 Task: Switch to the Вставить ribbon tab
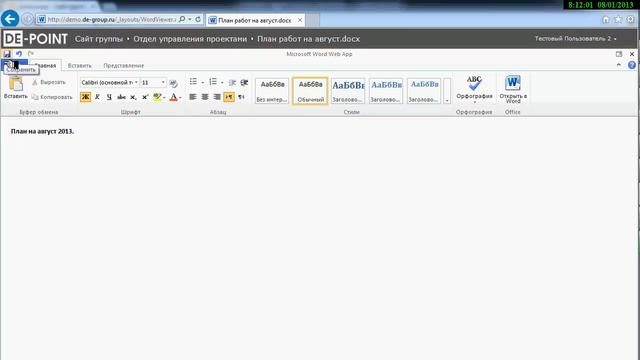(80, 65)
